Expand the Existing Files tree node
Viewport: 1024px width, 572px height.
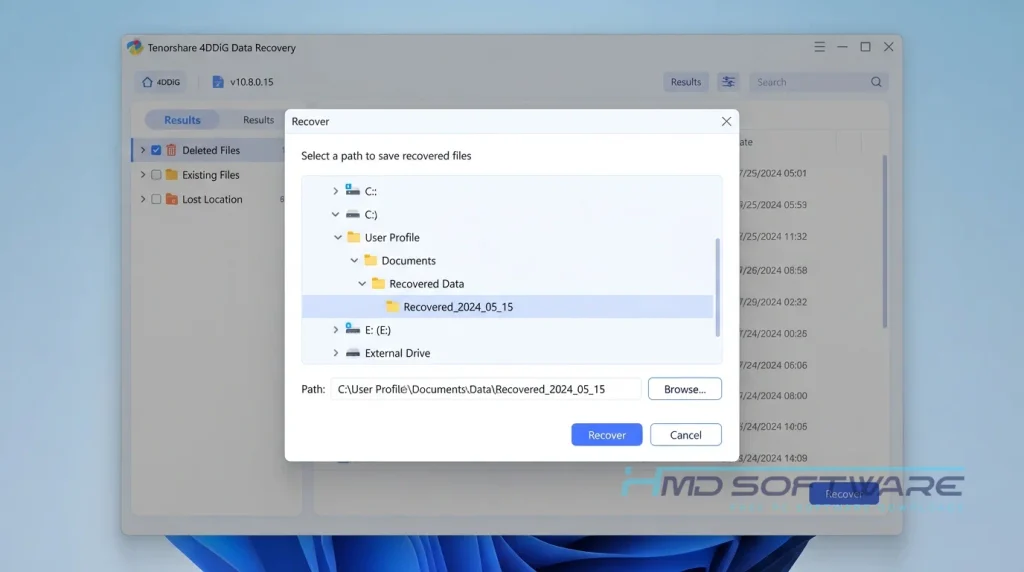tap(142, 174)
